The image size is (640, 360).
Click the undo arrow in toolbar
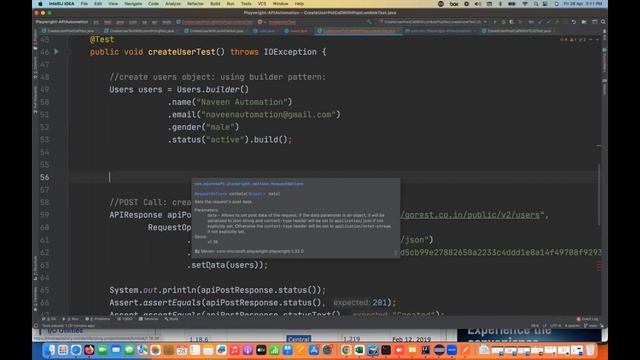click(x=573, y=22)
